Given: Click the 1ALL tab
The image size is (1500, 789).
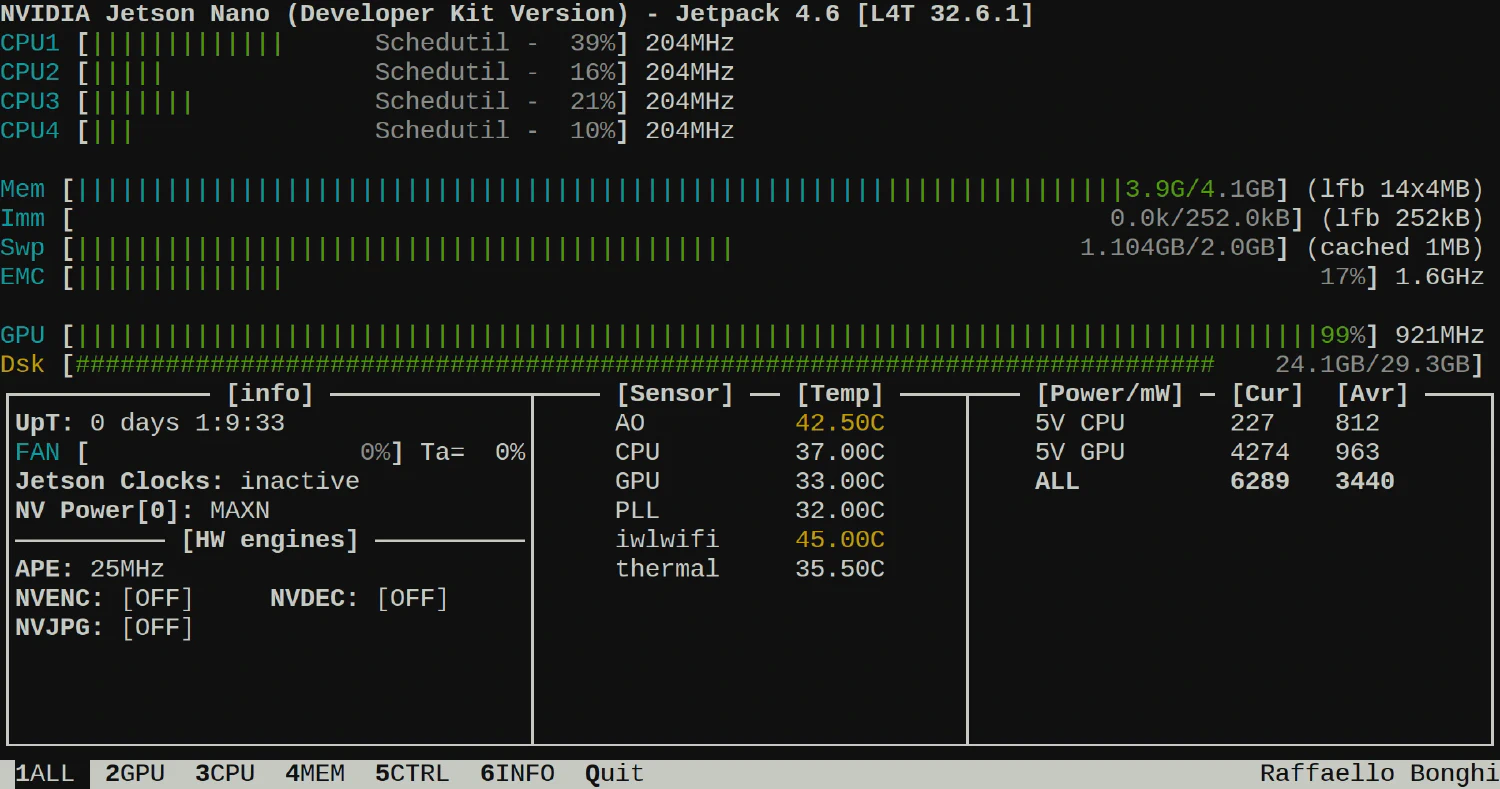Looking at the screenshot, I should click(45, 774).
